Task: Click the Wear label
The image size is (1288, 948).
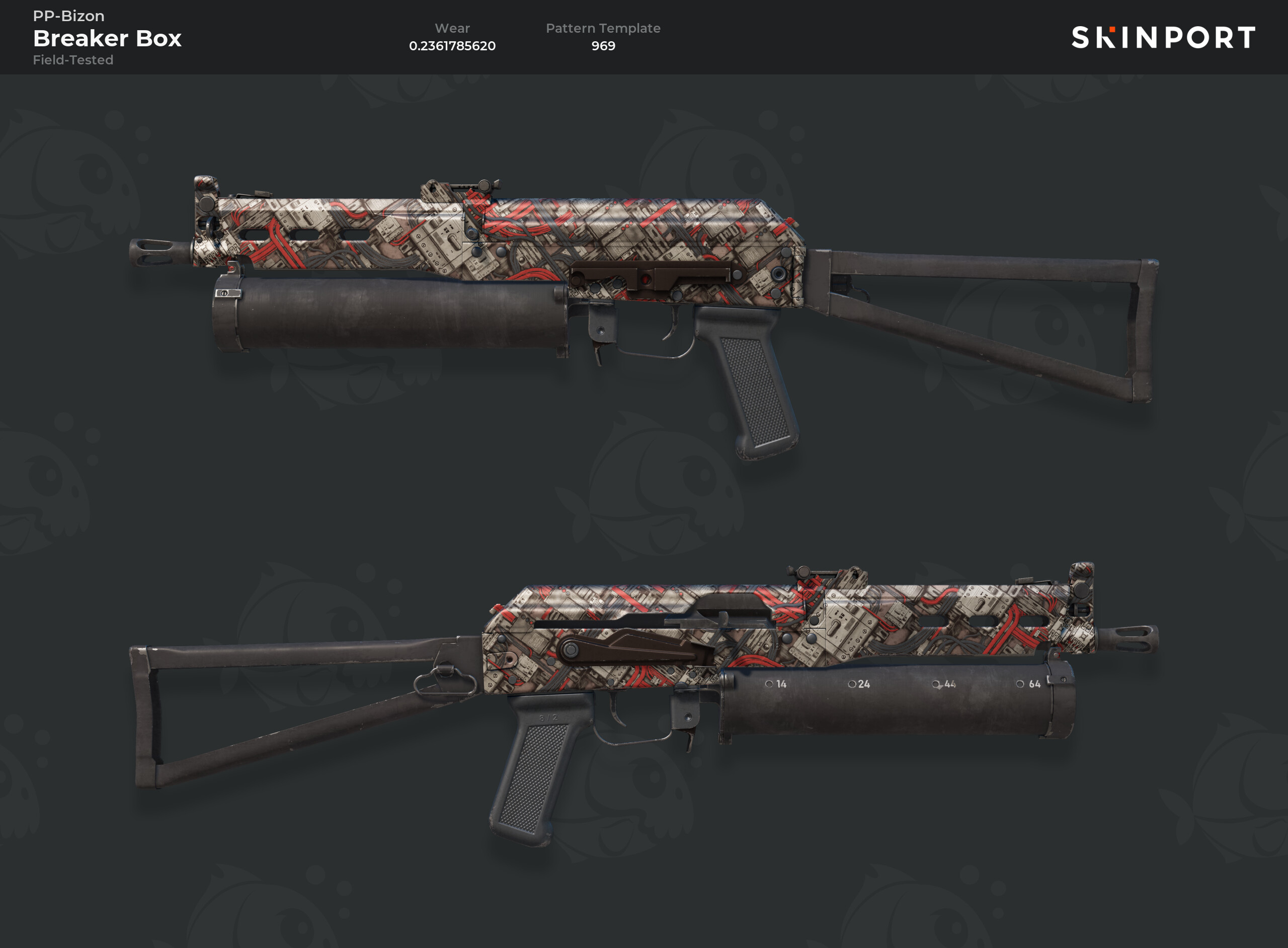Action: [x=452, y=28]
